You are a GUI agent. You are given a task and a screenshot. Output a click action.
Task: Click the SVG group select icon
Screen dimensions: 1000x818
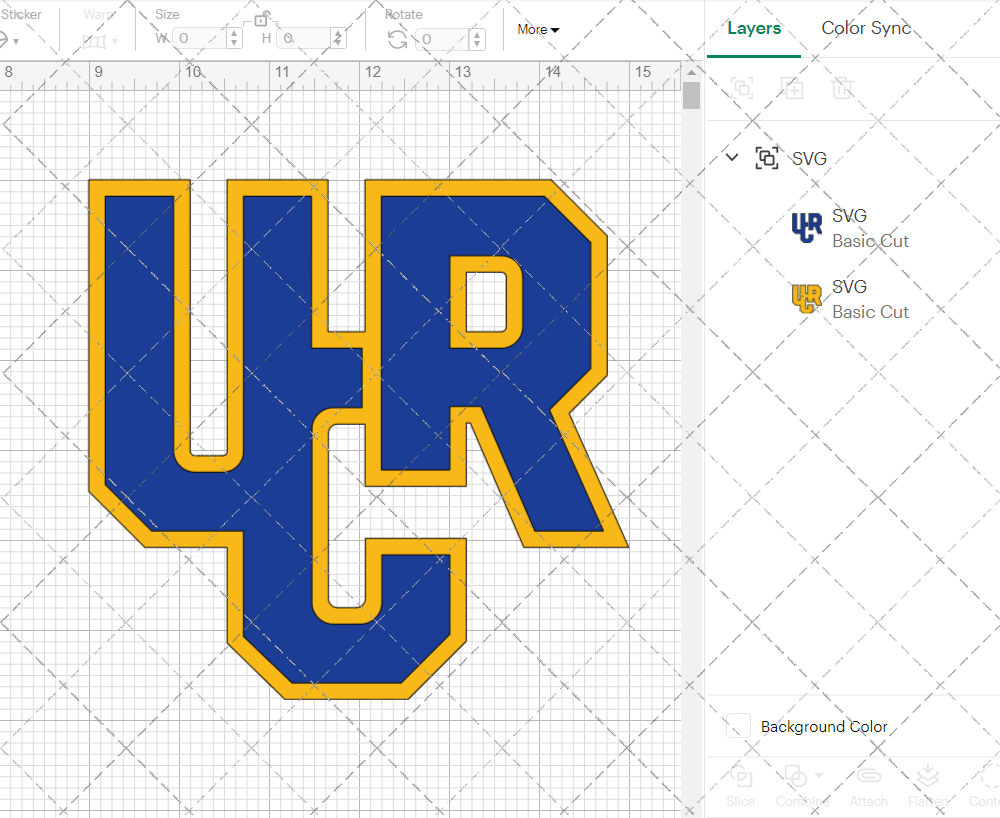(765, 158)
